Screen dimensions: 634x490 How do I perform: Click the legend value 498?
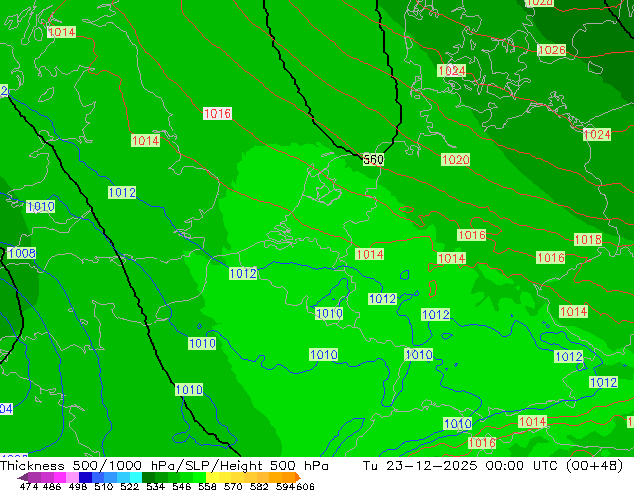pos(78,486)
